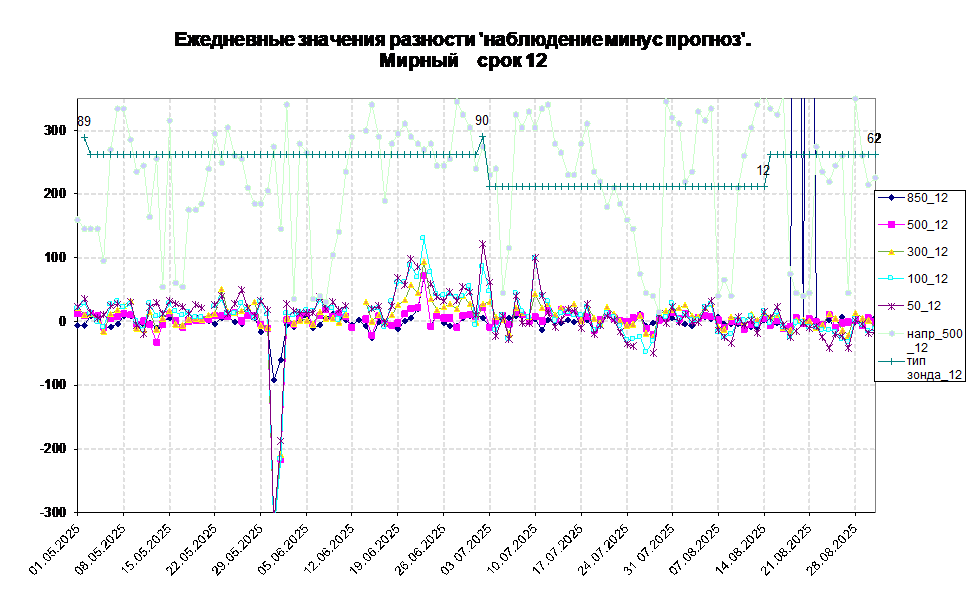976x599 pixels.
Task: Click the напр_500_12 legend text
Action: tap(934, 340)
